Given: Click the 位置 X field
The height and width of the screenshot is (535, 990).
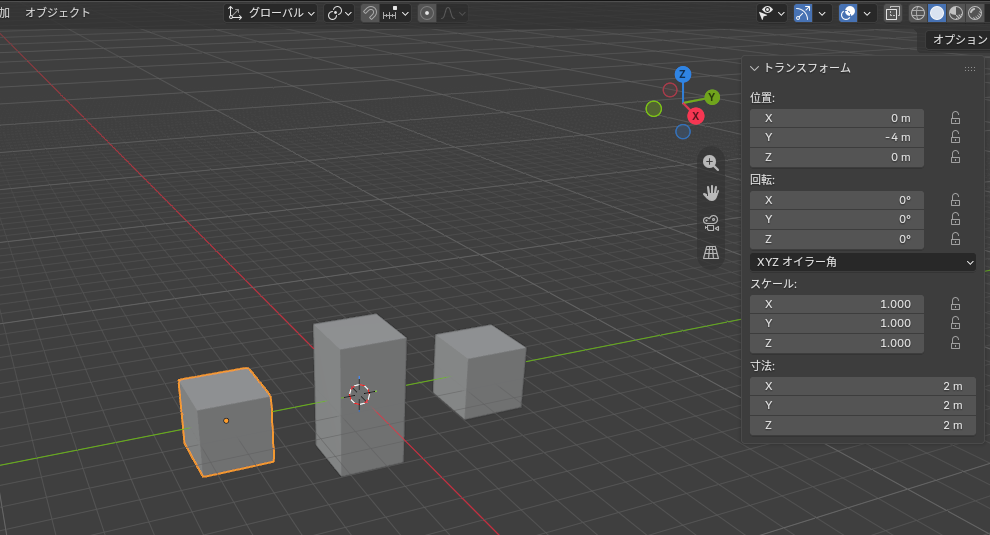Looking at the screenshot, I should pyautogui.click(x=837, y=118).
